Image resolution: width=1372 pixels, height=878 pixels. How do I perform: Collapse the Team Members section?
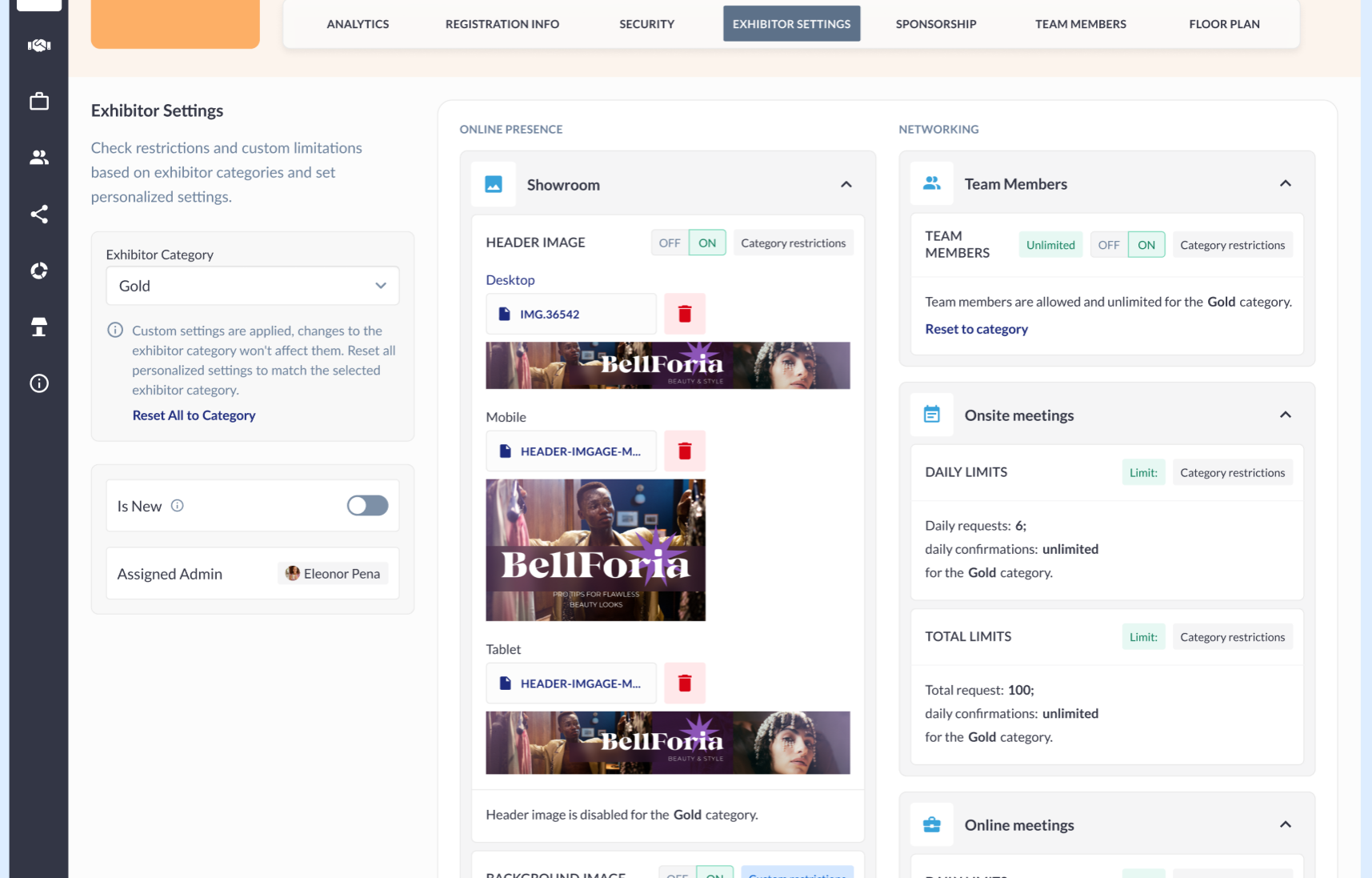tap(1286, 183)
